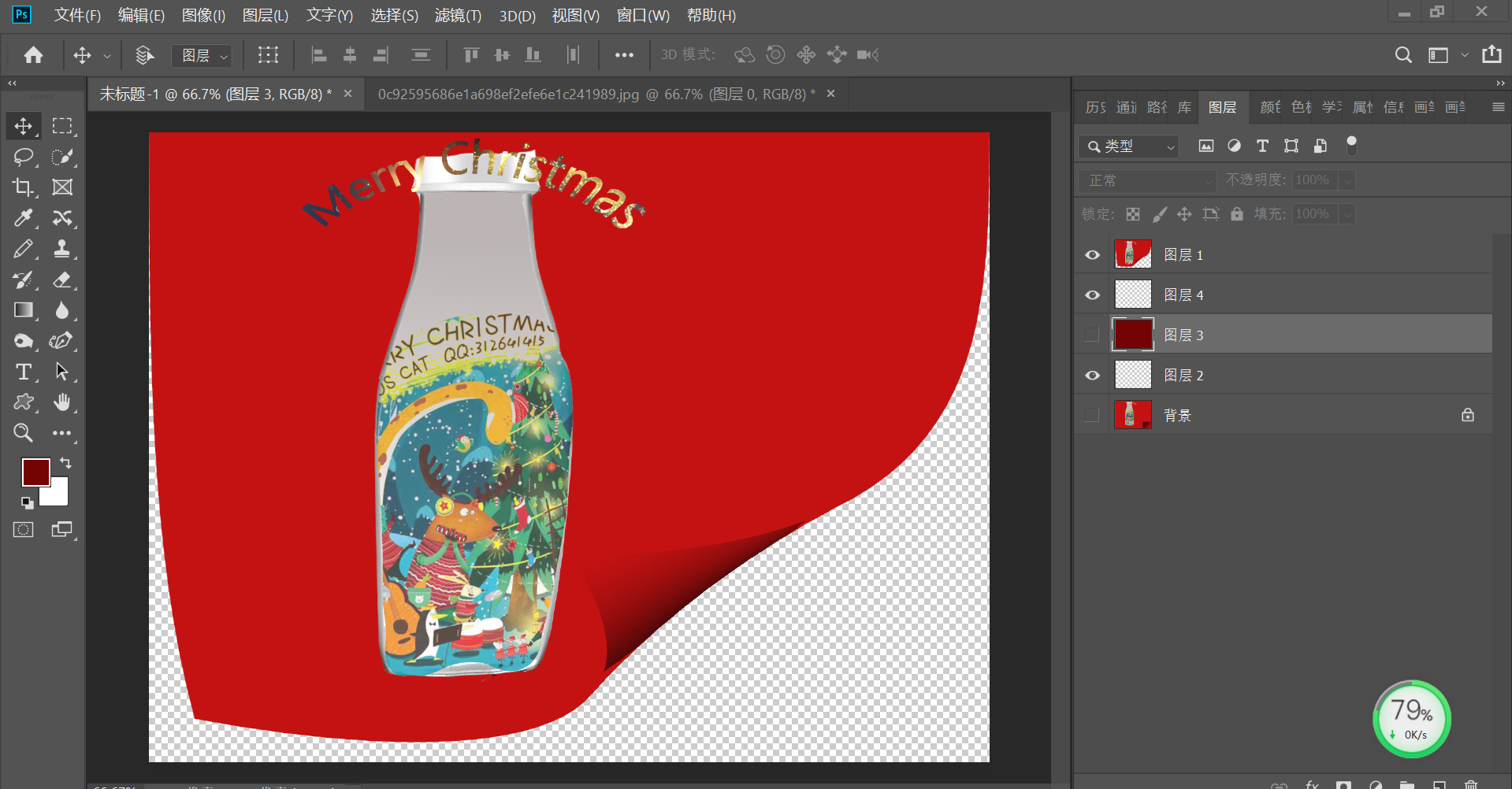Viewport: 1512px width, 789px height.
Task: Click align top edges icon
Action: click(471, 54)
